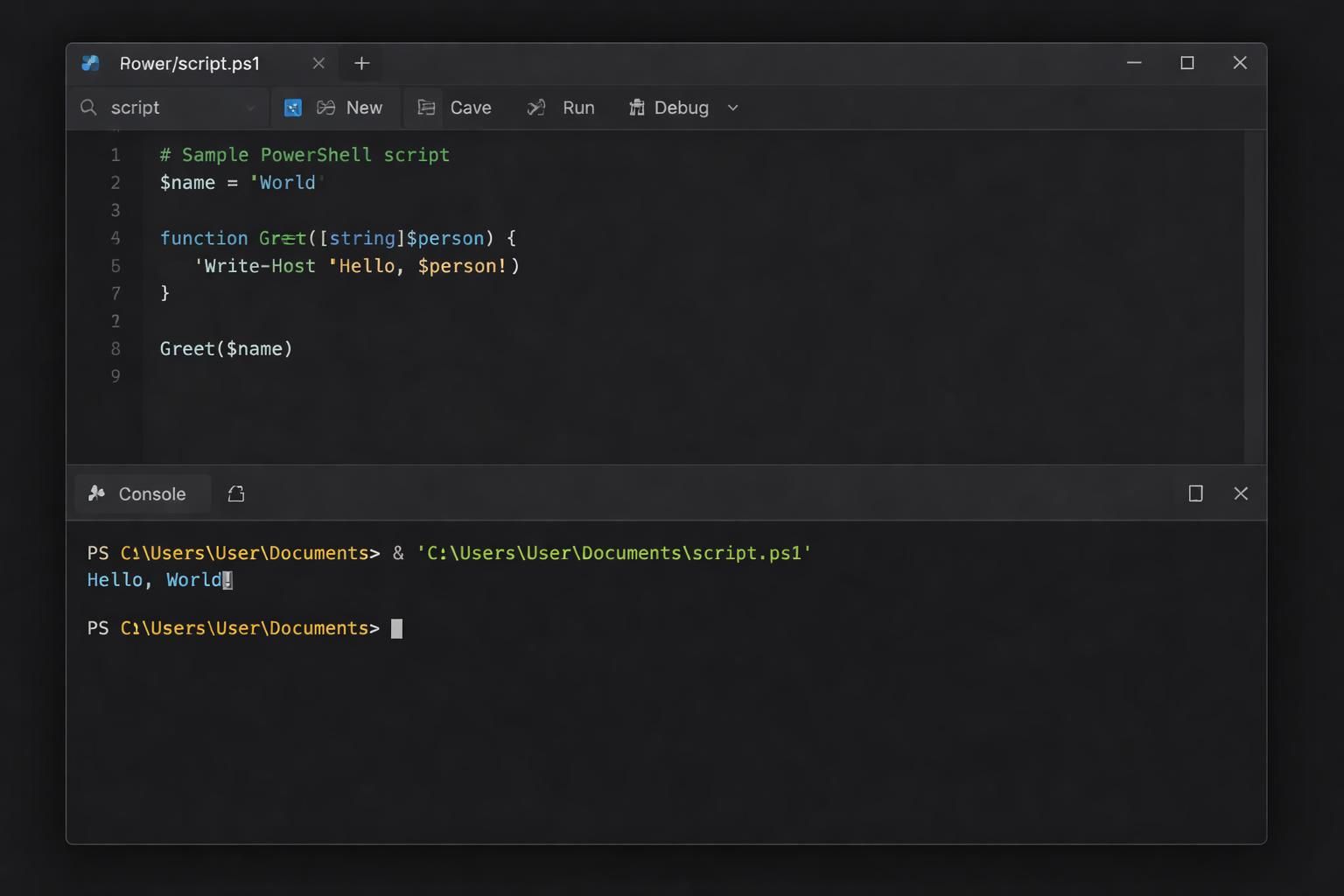Click first PS C:\Users\User\Documents prompt
This screenshot has height=896, width=1344.
(x=234, y=553)
